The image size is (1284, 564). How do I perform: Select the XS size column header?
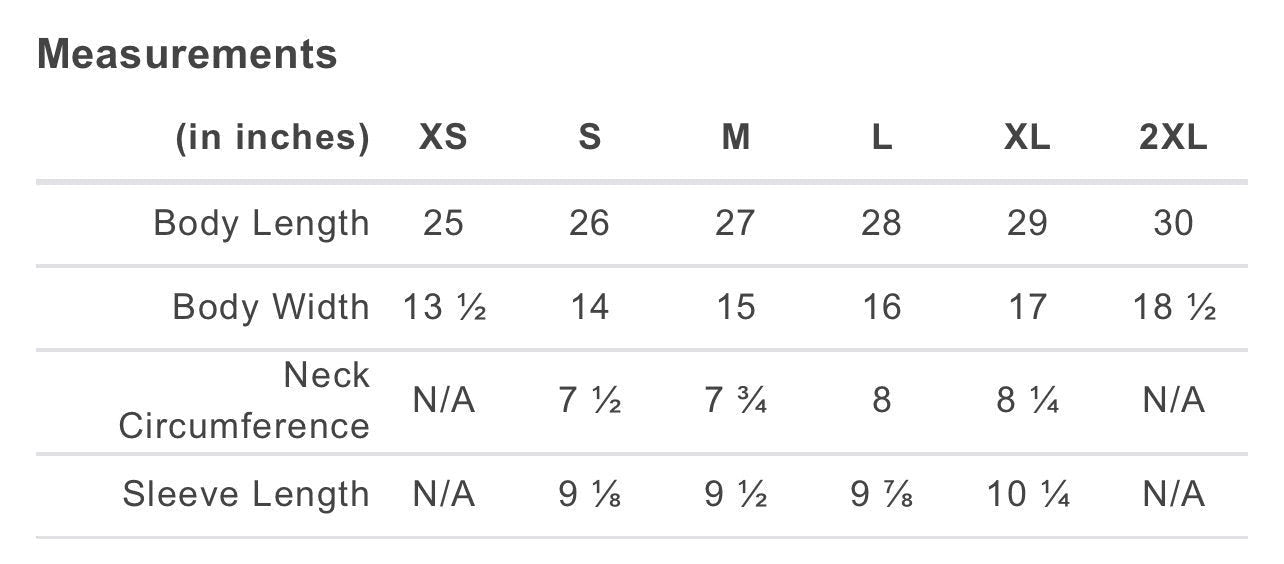[x=443, y=138]
